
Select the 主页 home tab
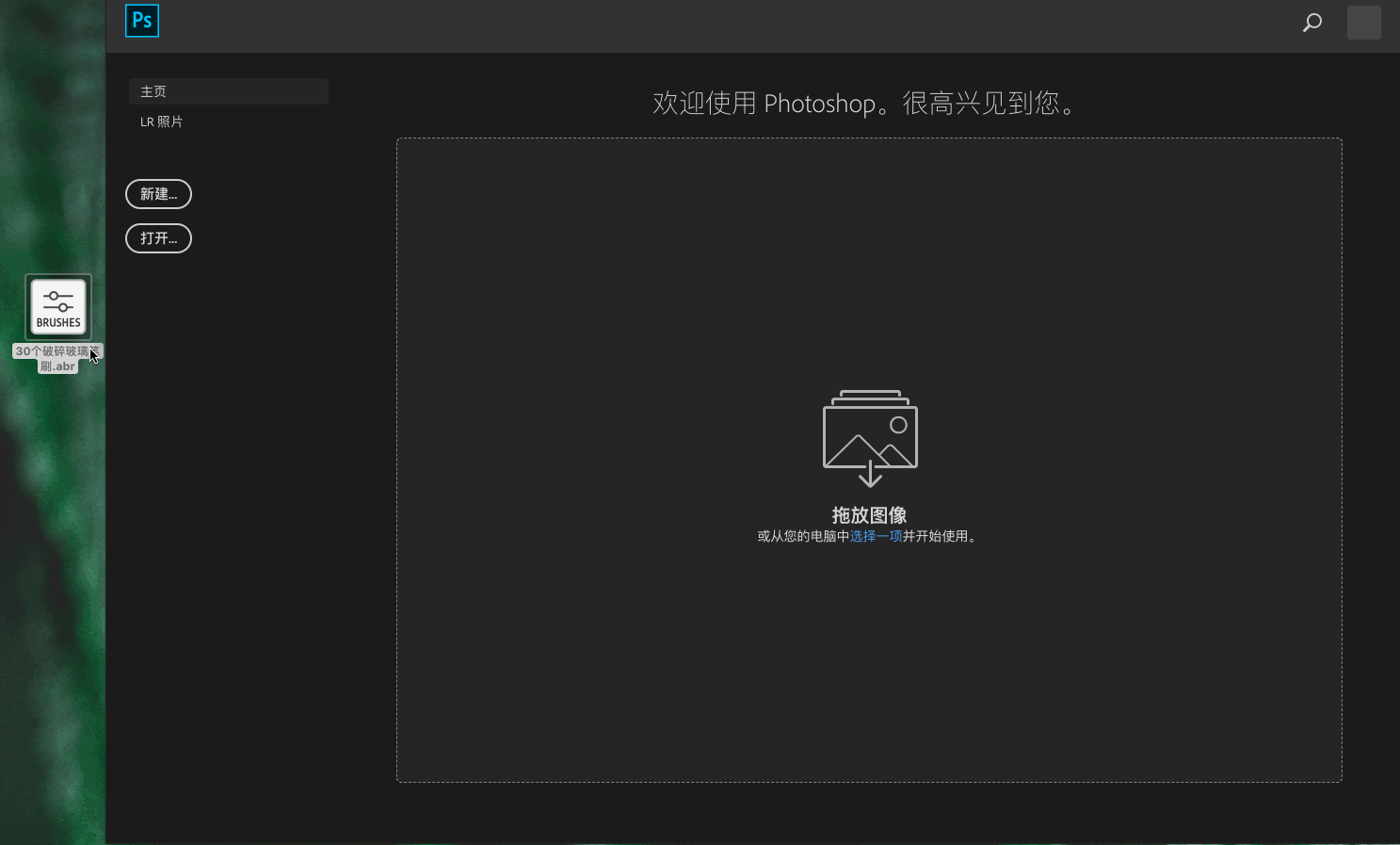pyautogui.click(x=229, y=91)
